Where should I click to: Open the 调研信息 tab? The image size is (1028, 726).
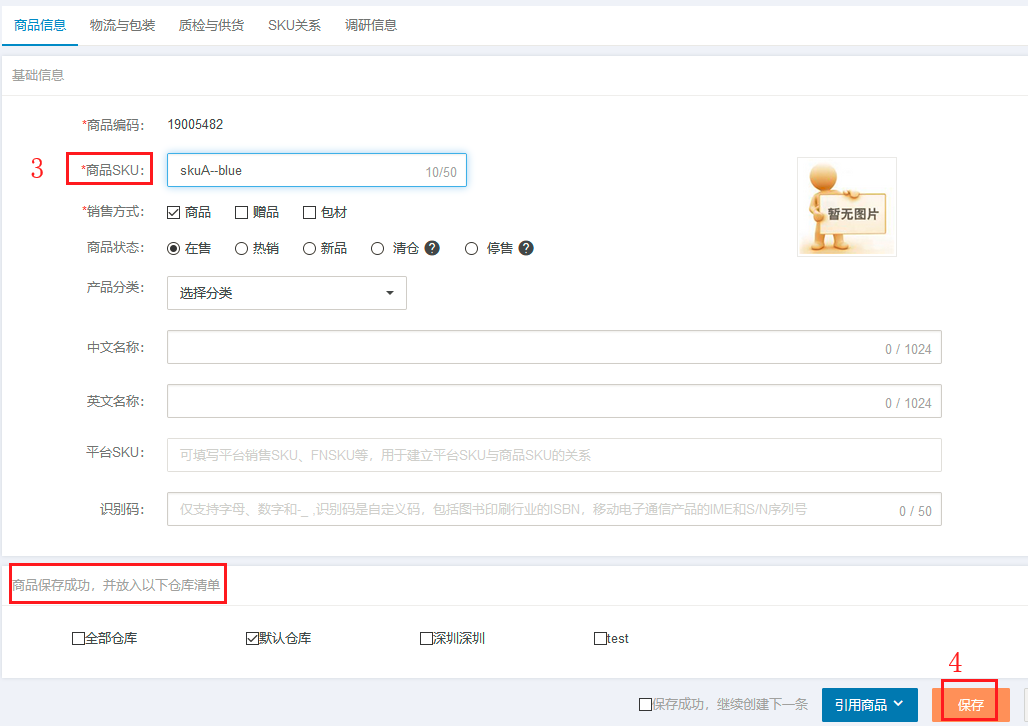click(371, 26)
